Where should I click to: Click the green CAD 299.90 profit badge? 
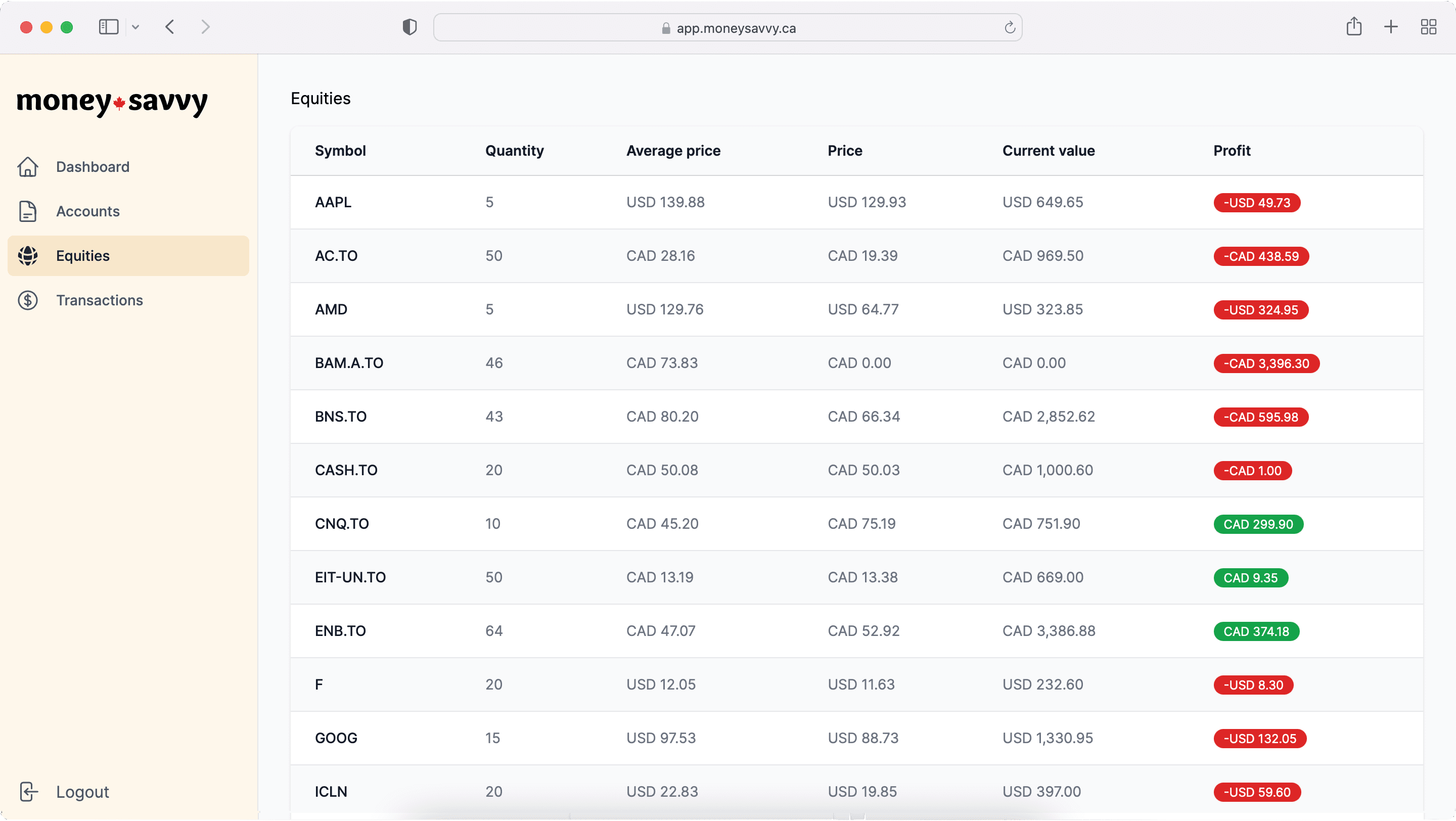click(x=1258, y=524)
